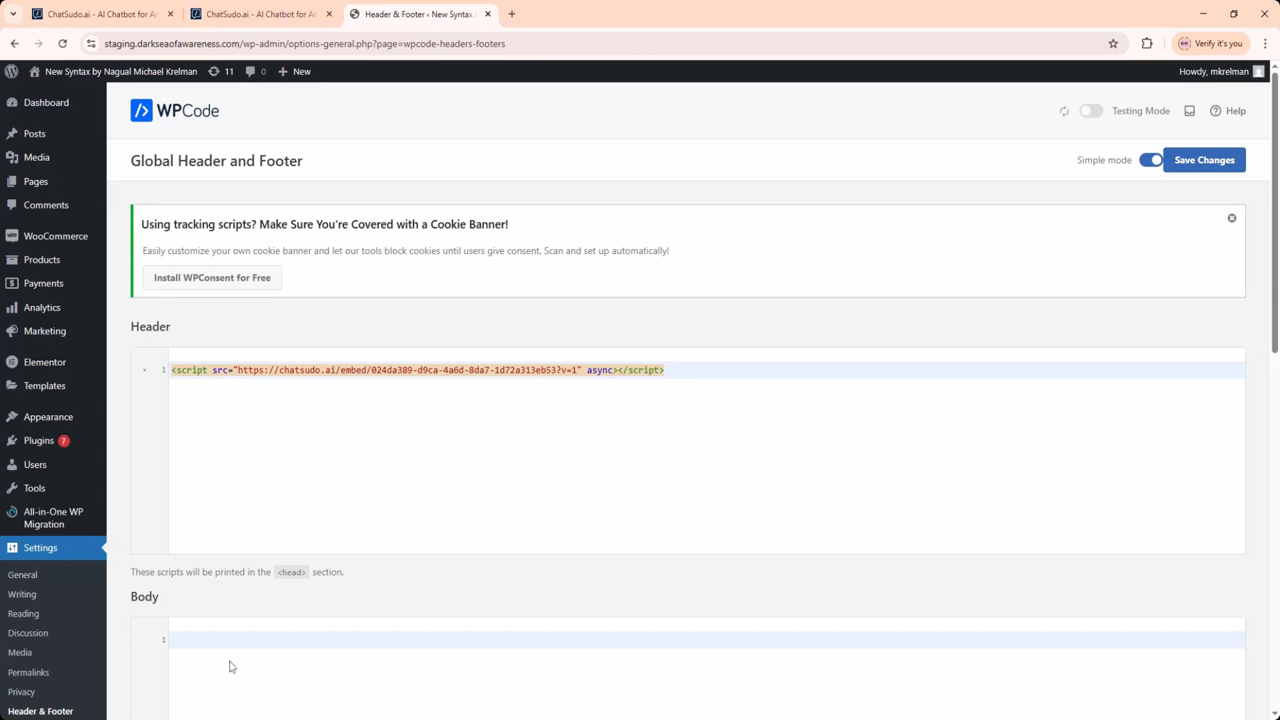Open General settings submenu
Viewport: 1280px width, 720px height.
(22, 575)
